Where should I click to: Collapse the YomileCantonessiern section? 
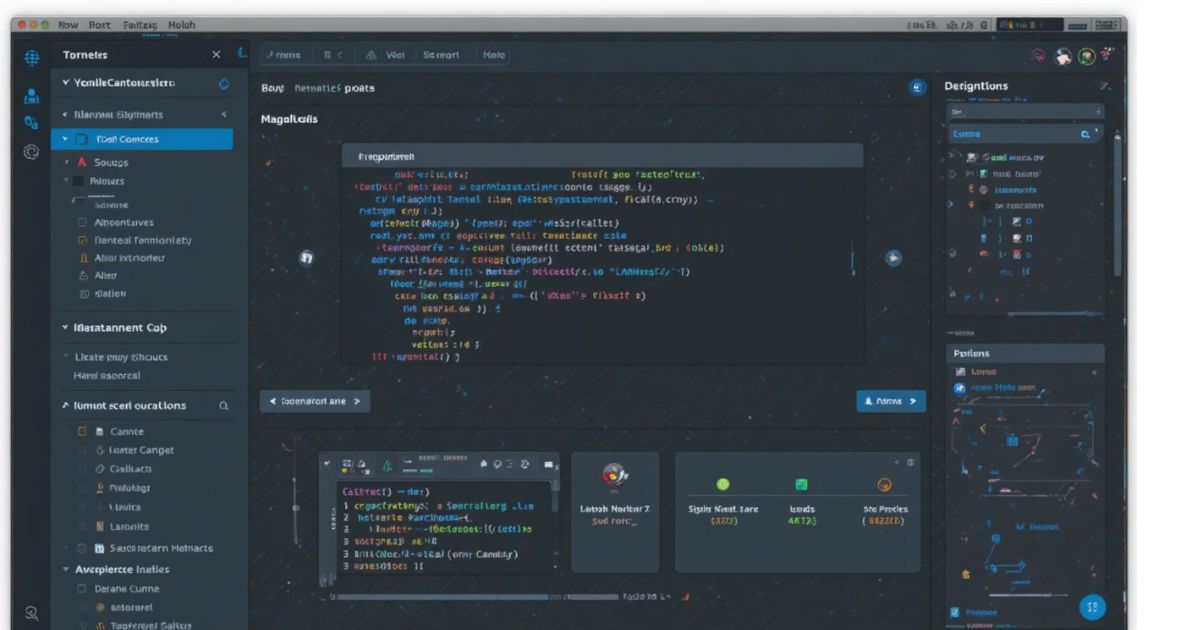pos(66,83)
